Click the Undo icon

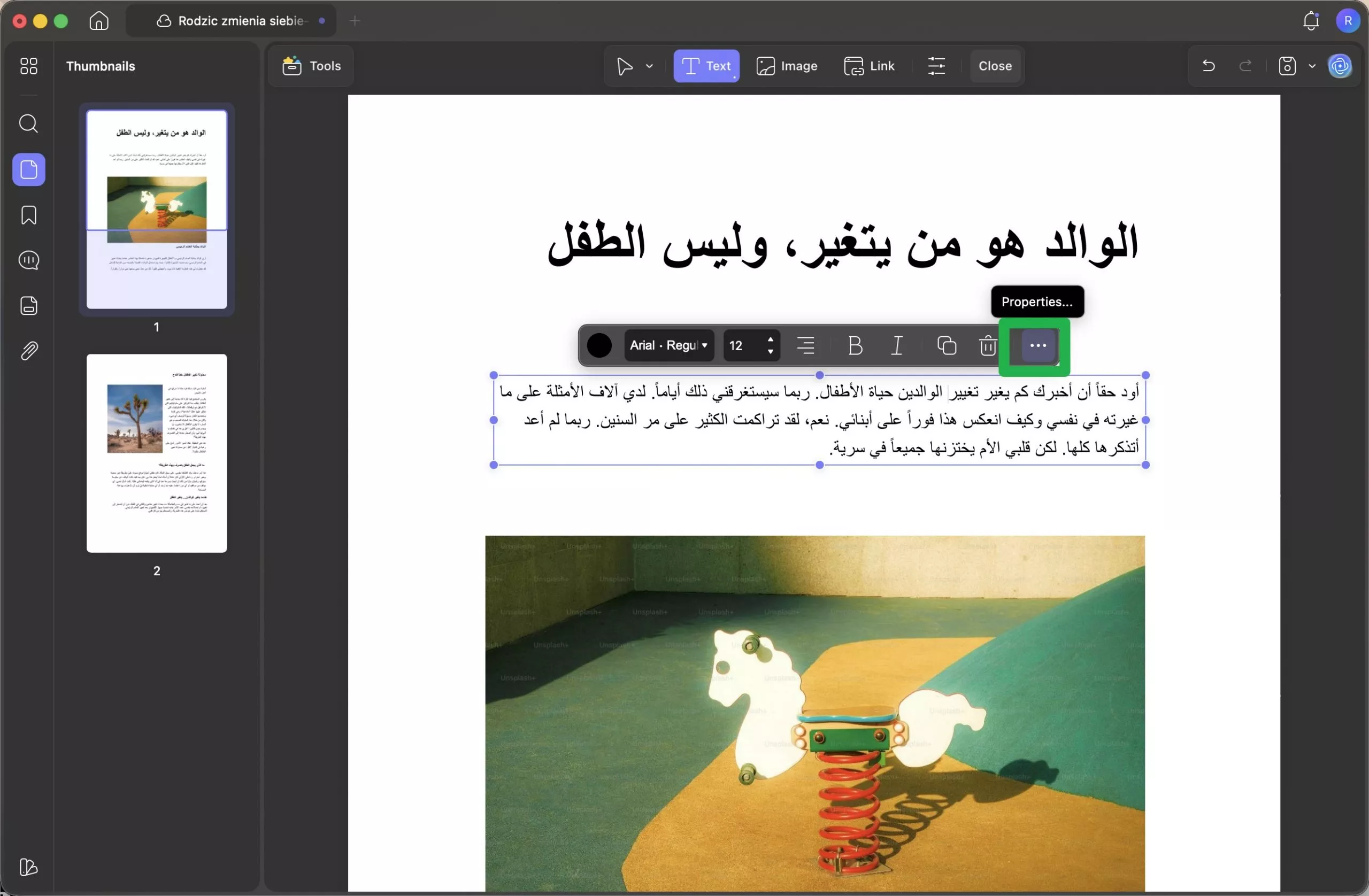pos(1208,66)
